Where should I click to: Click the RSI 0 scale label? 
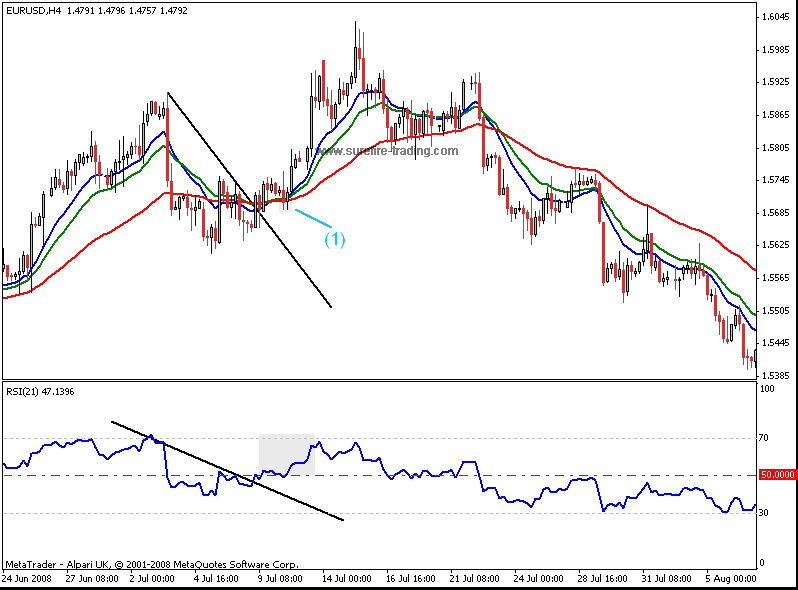point(761,563)
